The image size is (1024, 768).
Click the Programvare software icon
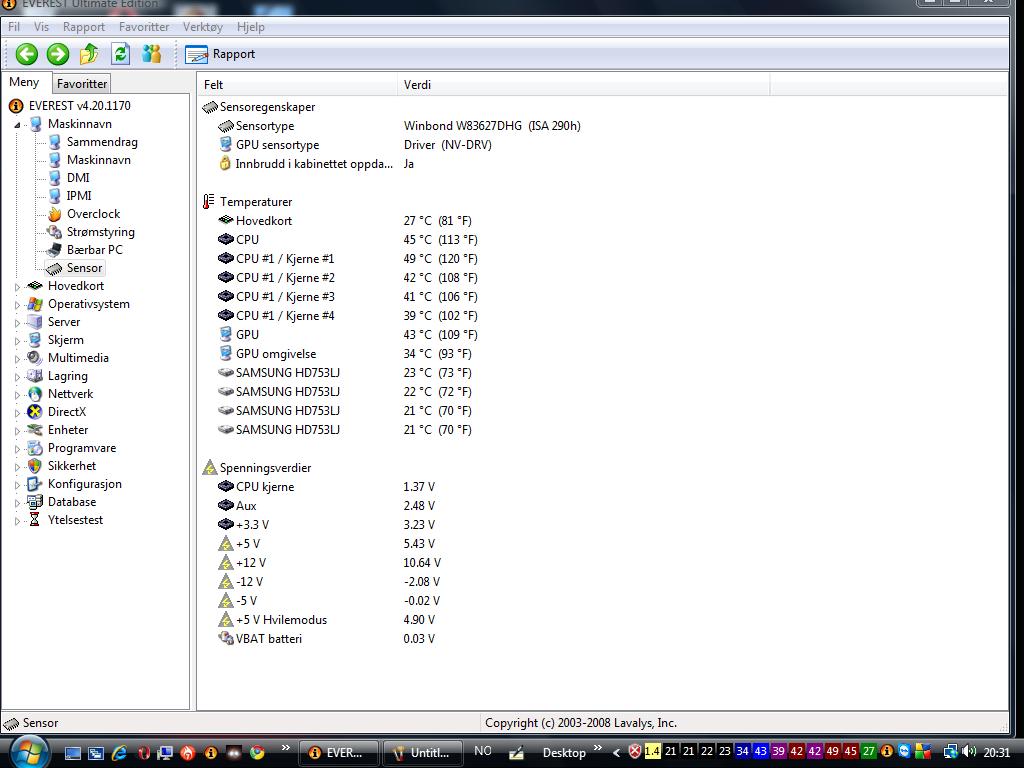pos(34,448)
